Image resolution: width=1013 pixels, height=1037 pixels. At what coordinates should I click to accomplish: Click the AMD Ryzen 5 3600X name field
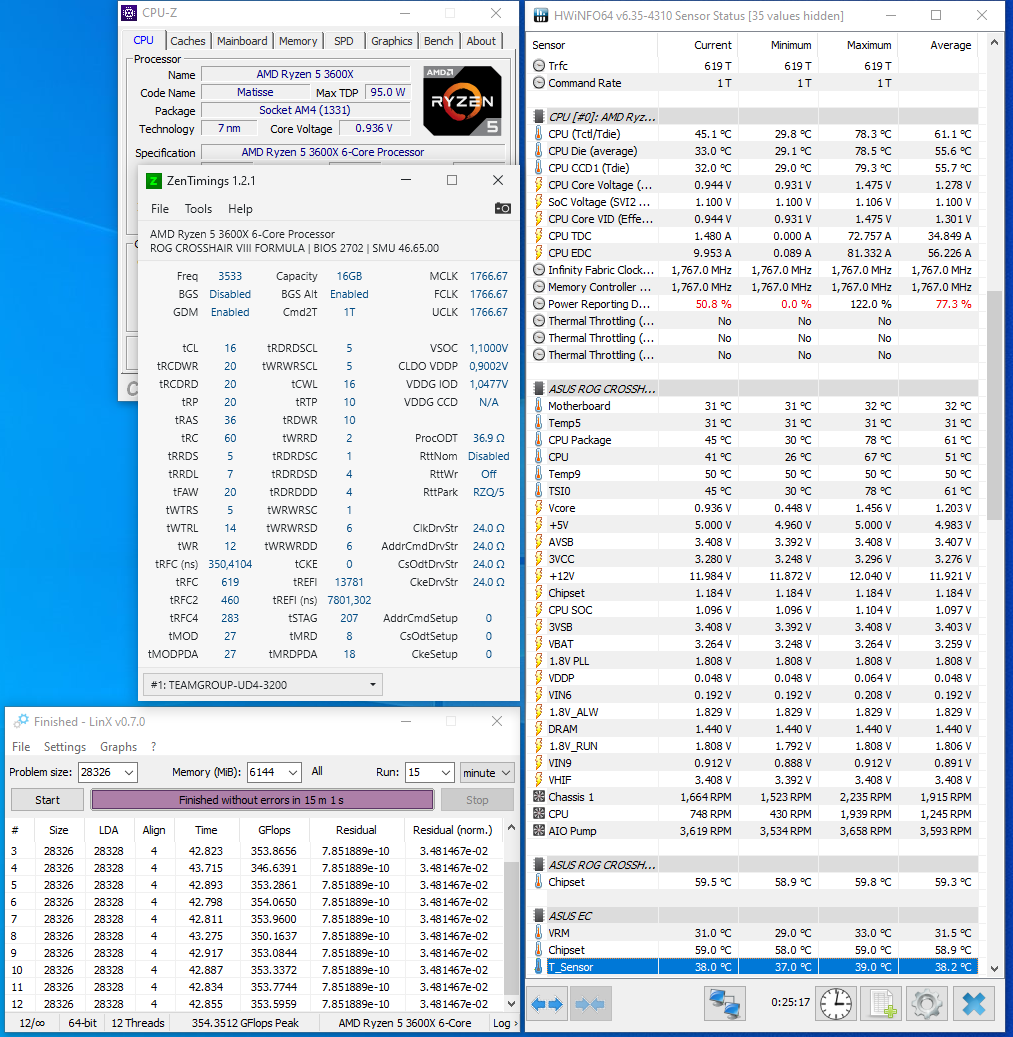click(305, 74)
